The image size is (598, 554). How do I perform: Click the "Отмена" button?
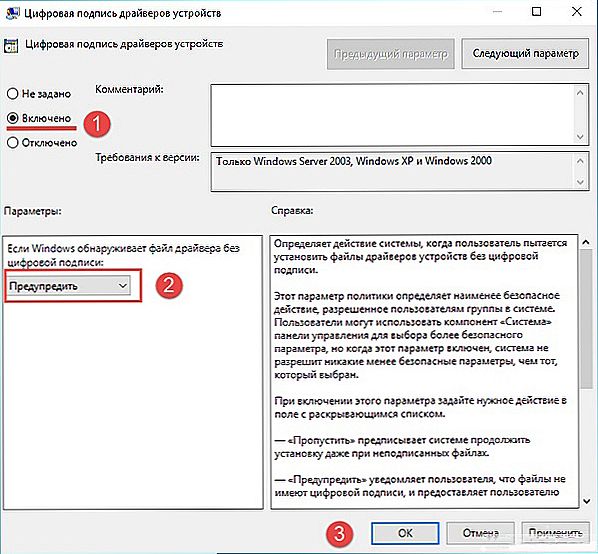(481, 533)
